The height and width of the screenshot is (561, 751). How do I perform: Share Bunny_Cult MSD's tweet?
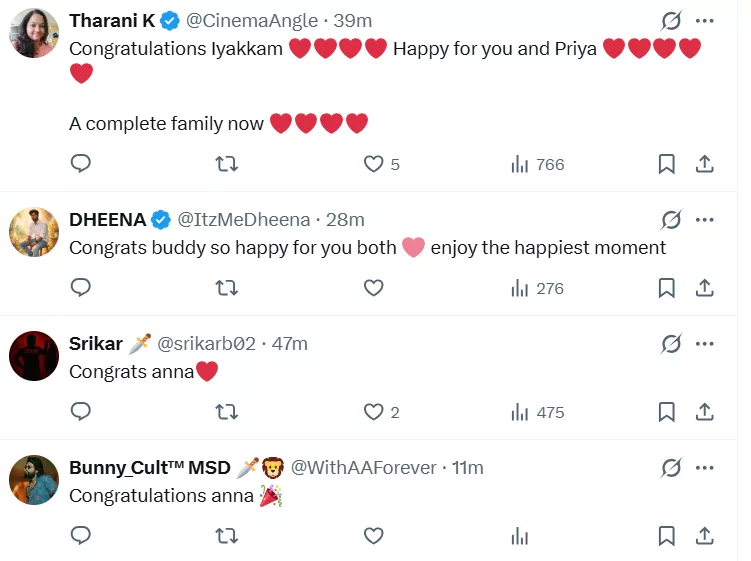[x=704, y=536]
